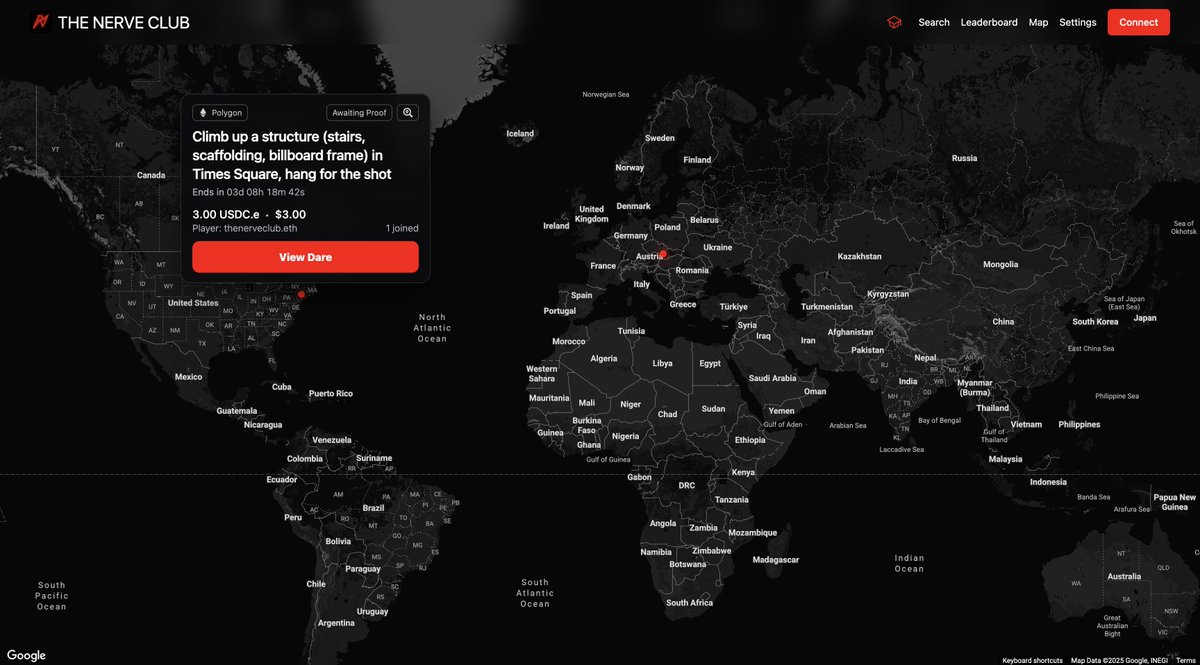Click the Polygon chain badge

point(220,113)
